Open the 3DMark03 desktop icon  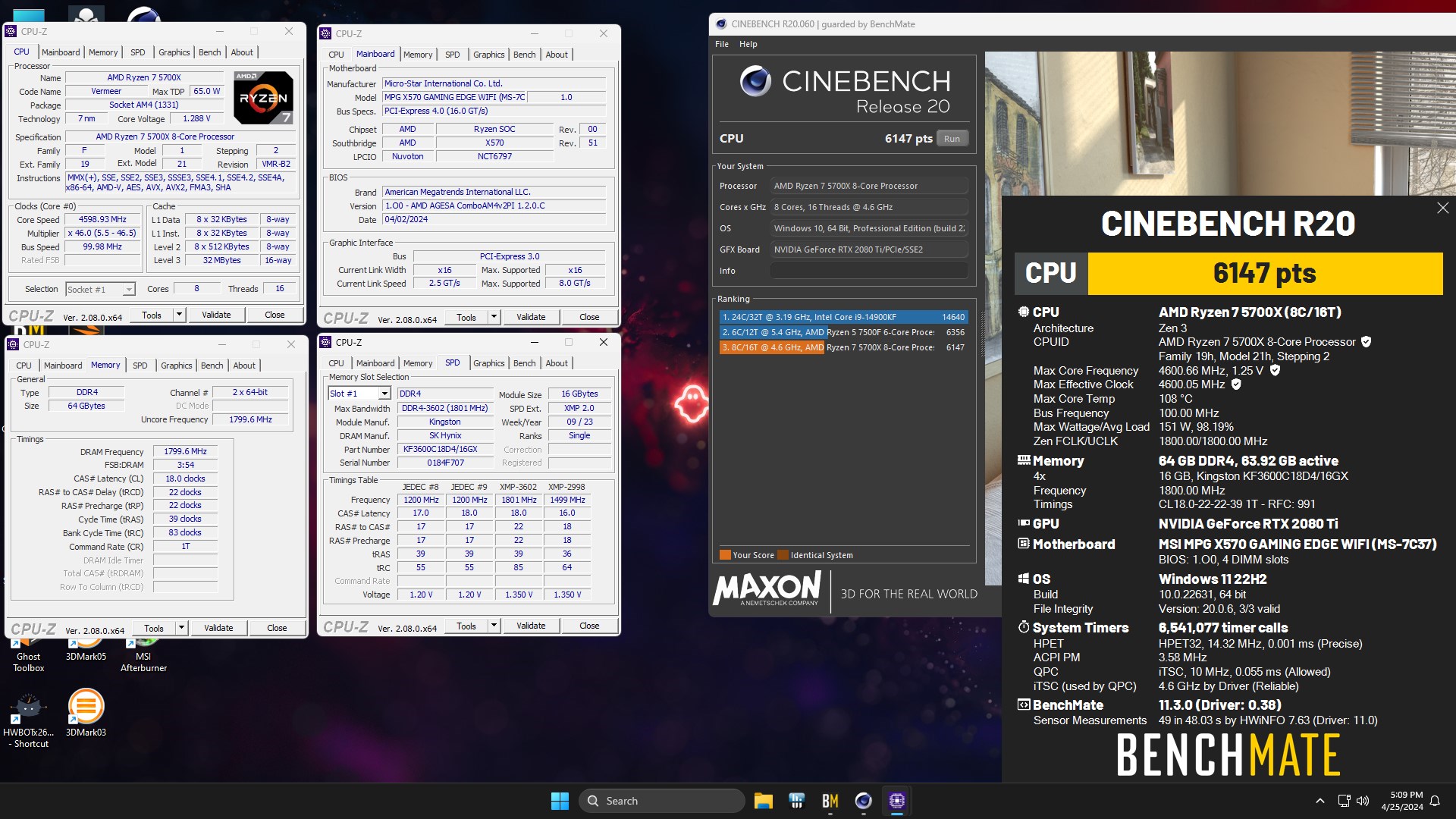tap(86, 713)
